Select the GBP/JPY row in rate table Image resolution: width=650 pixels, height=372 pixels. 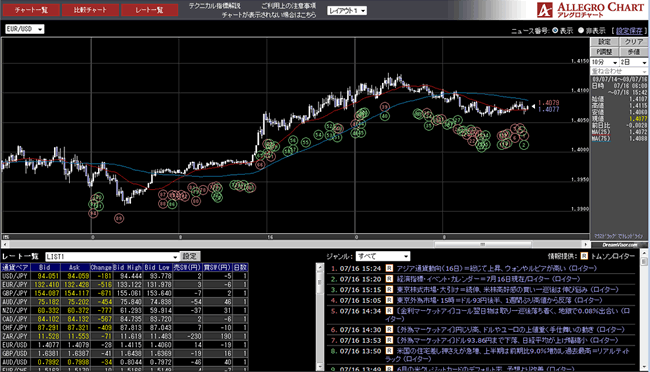(124, 293)
